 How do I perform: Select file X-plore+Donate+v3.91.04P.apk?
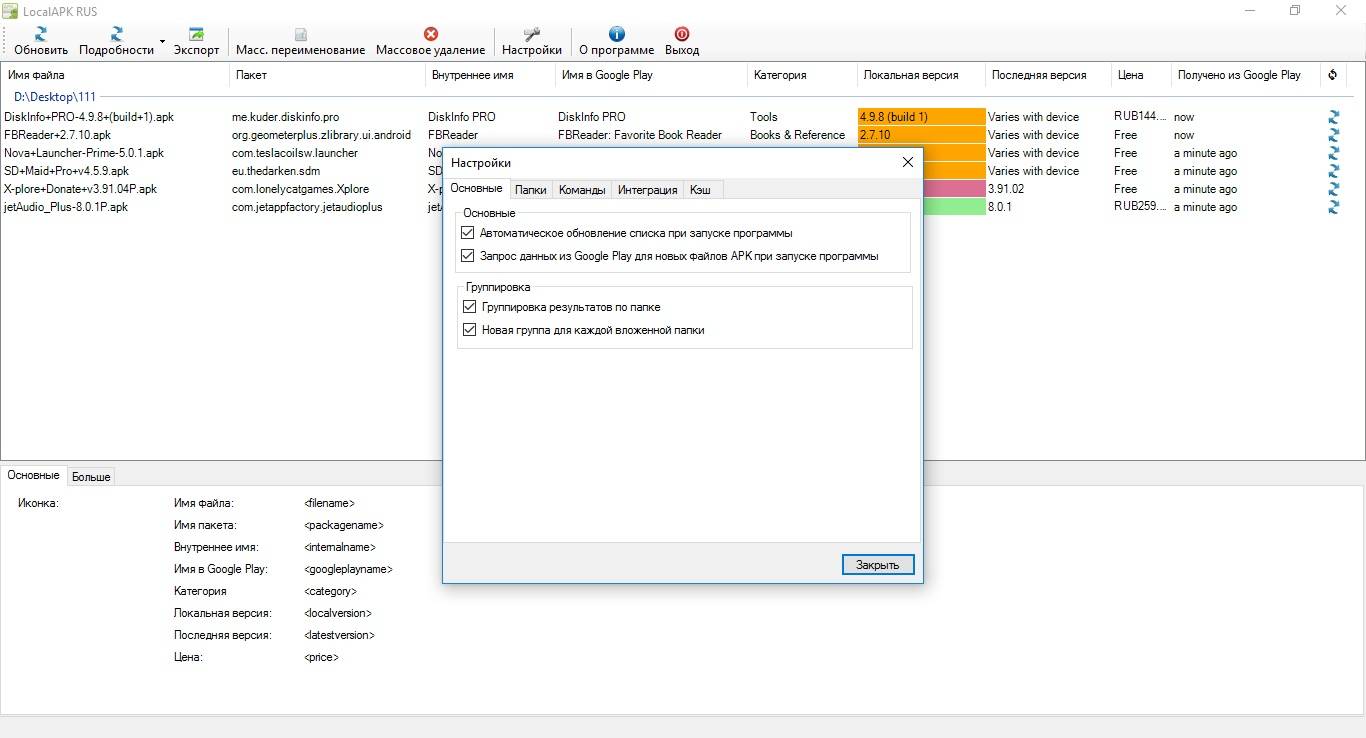point(81,189)
